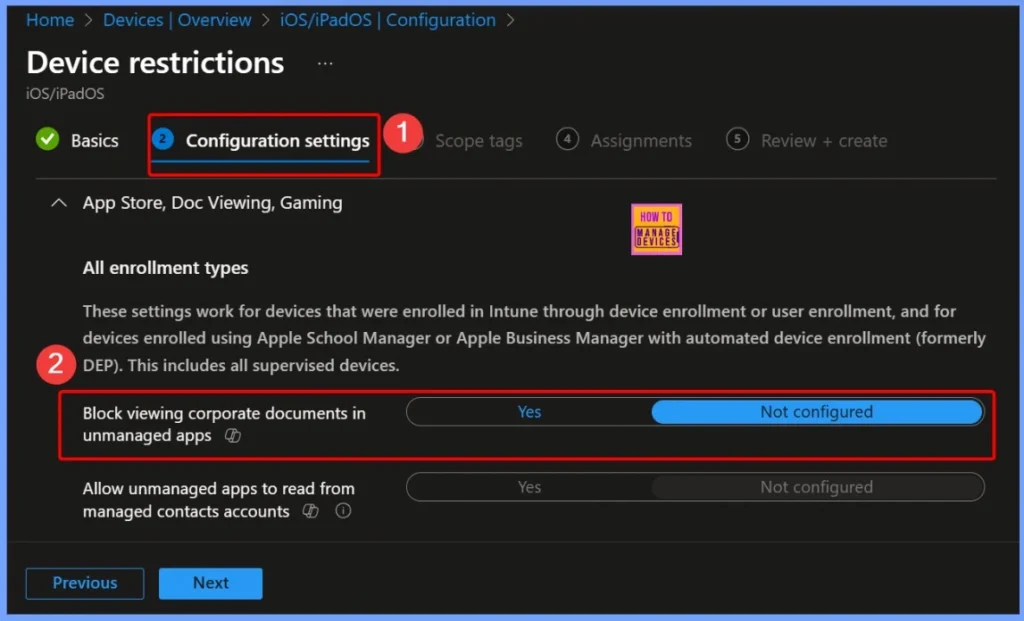Screen dimensions: 1024x621
Task: Select Not configured for unmanaged apps document blocking
Action: coord(816,412)
